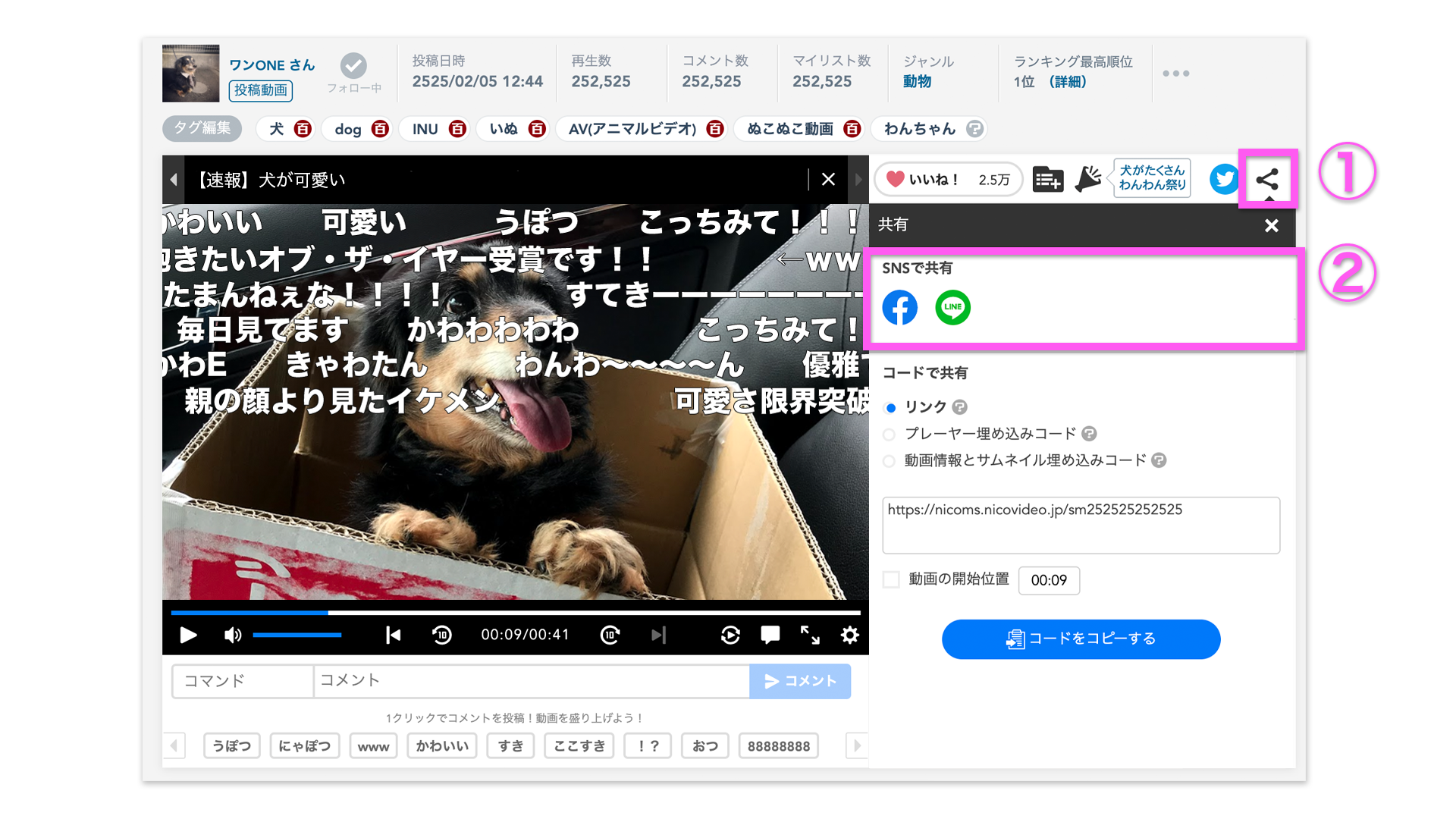
Task: Expand the right arrow beside the title
Action: tap(858, 180)
